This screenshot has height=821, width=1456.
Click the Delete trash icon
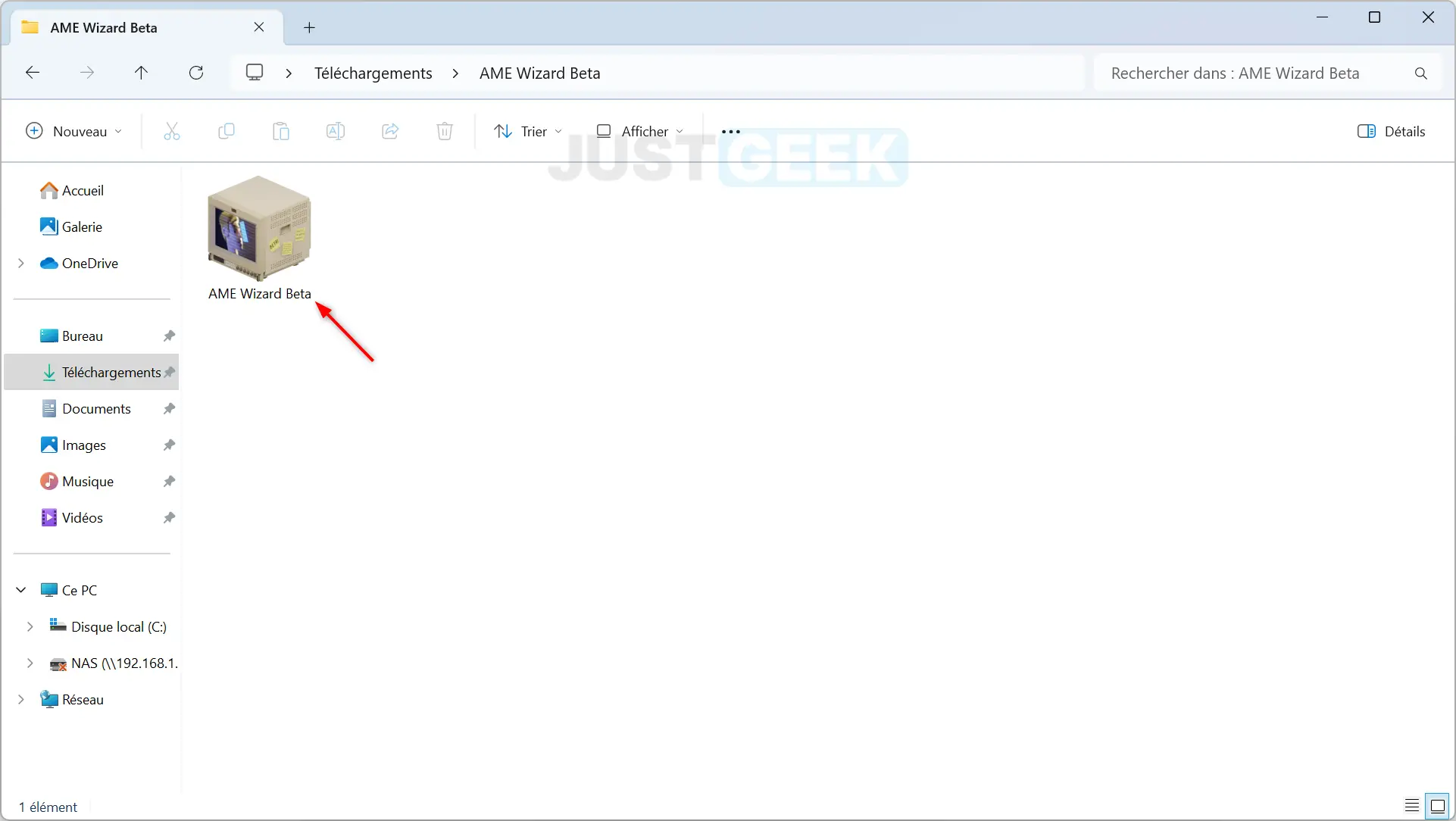tap(445, 131)
